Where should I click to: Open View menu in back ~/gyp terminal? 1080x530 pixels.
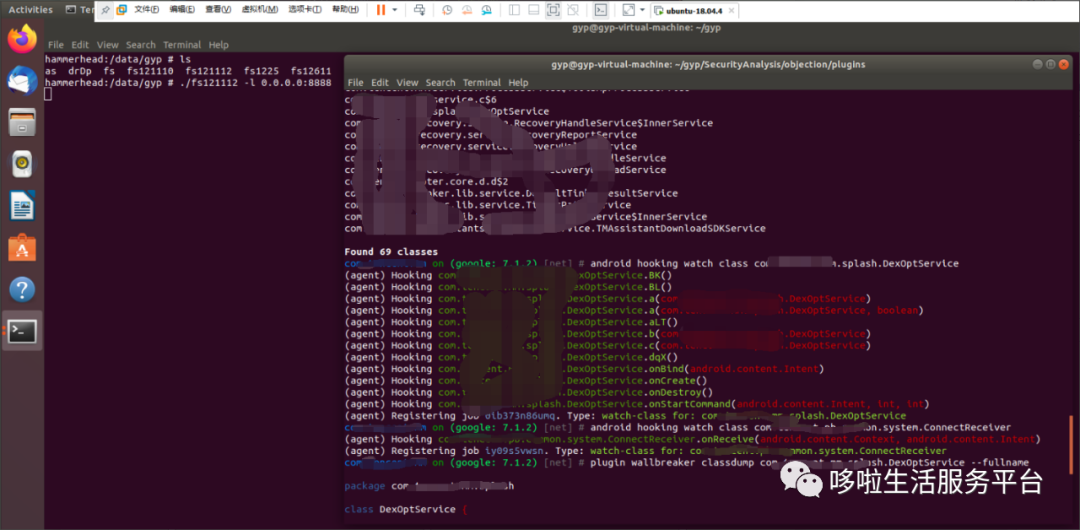click(x=107, y=45)
